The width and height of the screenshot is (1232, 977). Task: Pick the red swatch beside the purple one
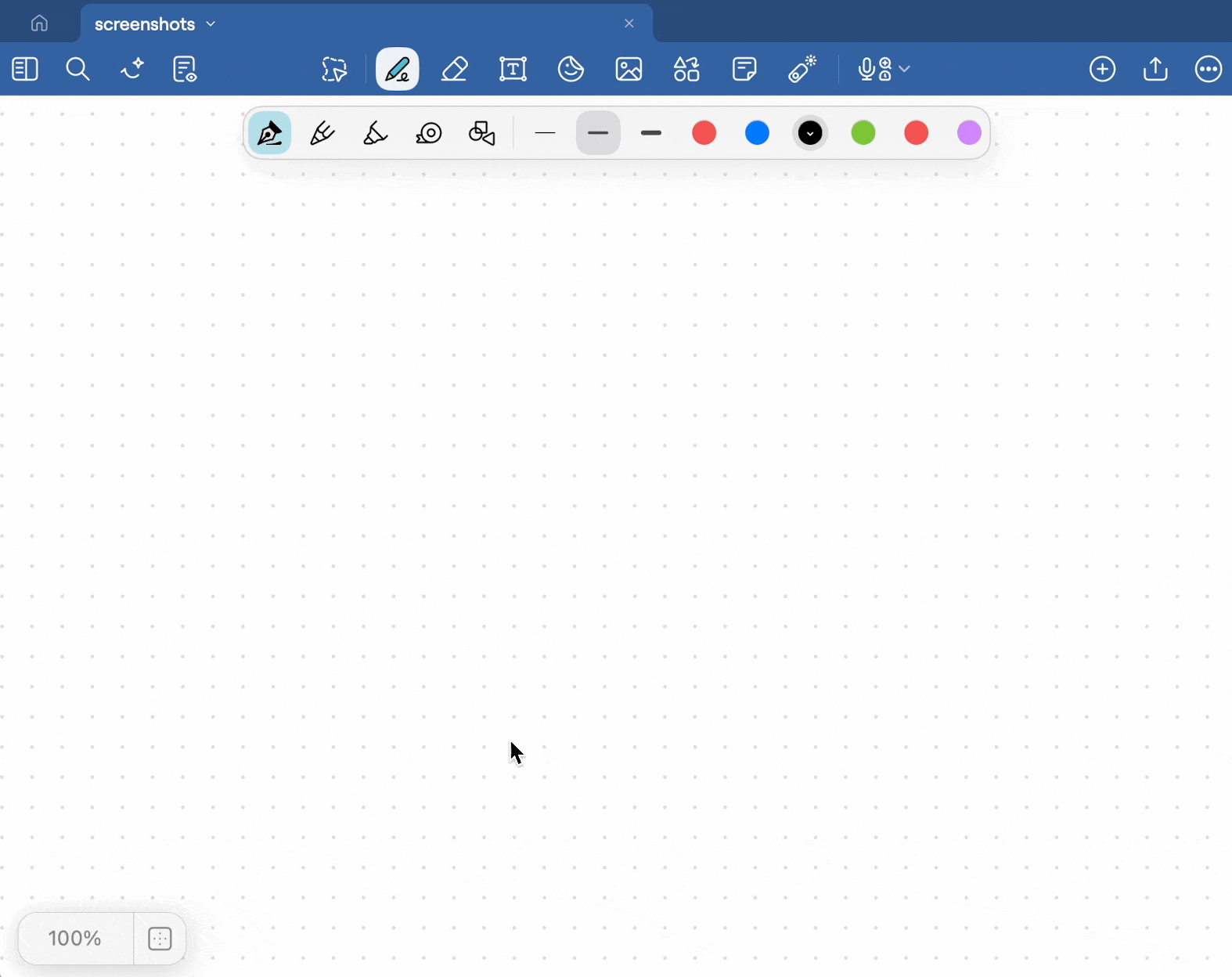(917, 133)
